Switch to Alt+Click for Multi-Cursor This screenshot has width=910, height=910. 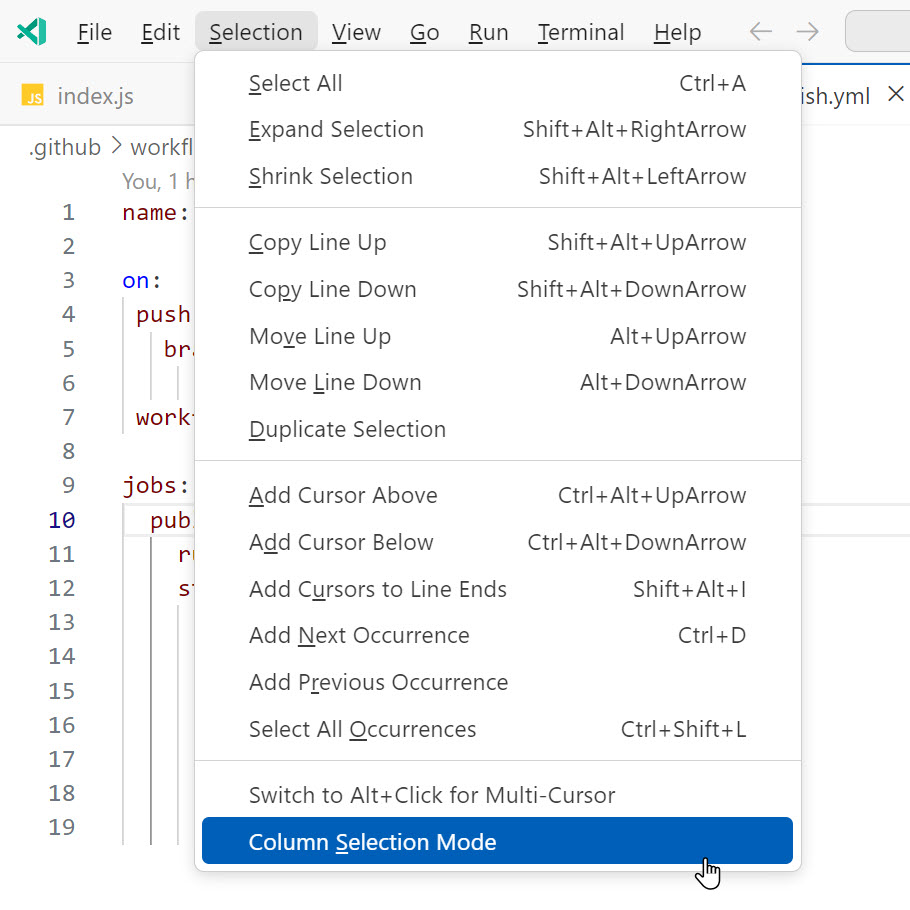point(497,795)
